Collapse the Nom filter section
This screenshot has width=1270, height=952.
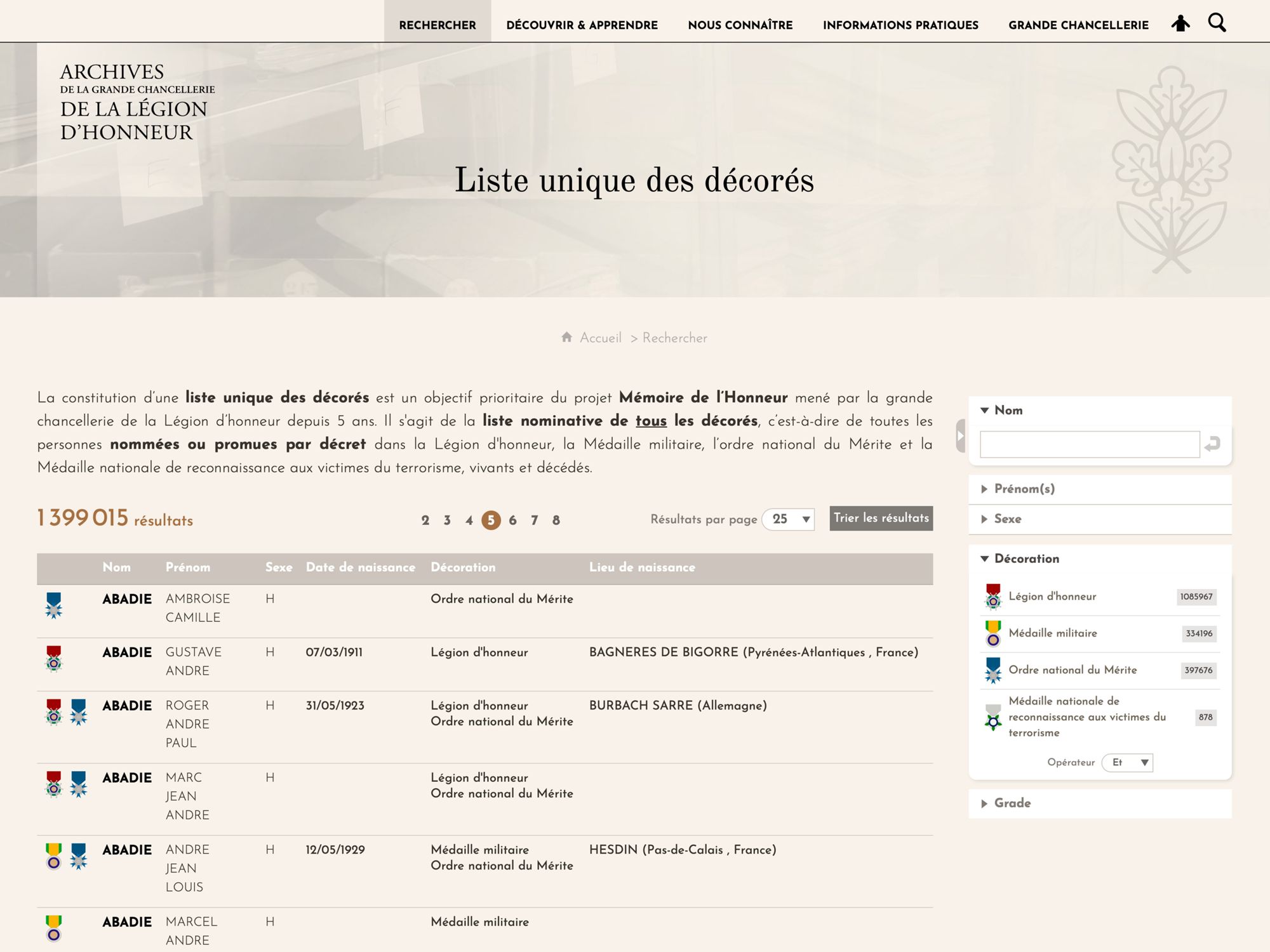pos(1008,411)
